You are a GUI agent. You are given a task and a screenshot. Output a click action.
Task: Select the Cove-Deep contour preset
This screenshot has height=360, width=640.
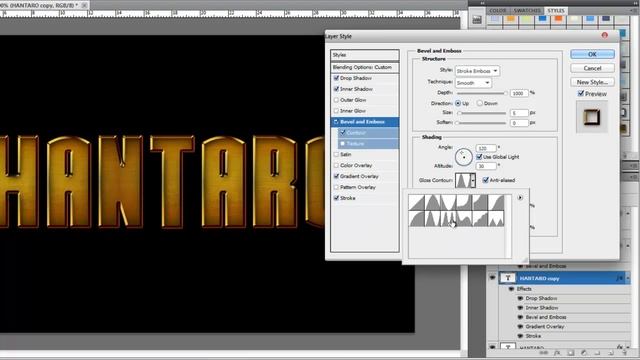pyautogui.click(x=464, y=202)
